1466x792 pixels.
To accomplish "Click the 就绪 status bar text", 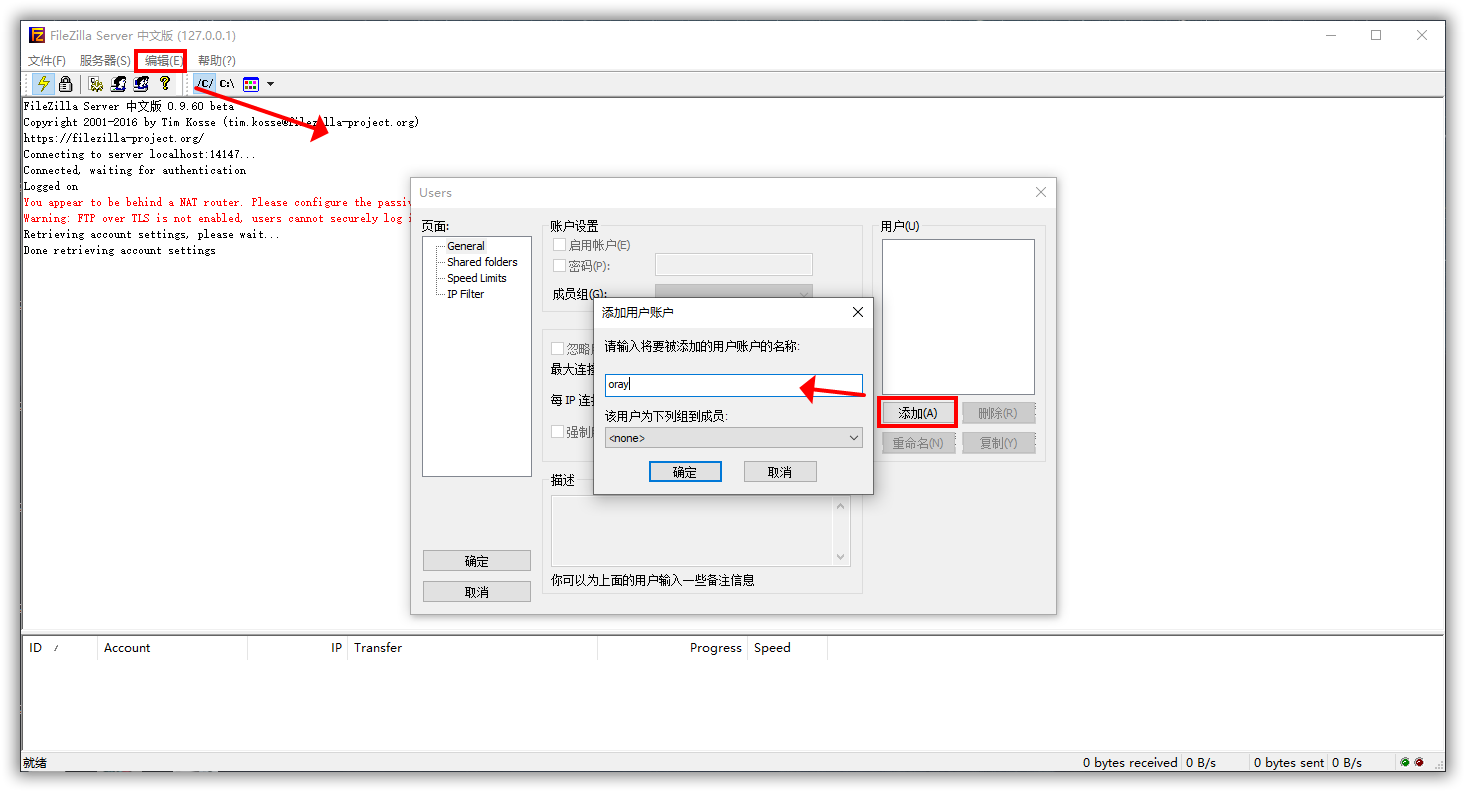I will pyautogui.click(x=35, y=763).
